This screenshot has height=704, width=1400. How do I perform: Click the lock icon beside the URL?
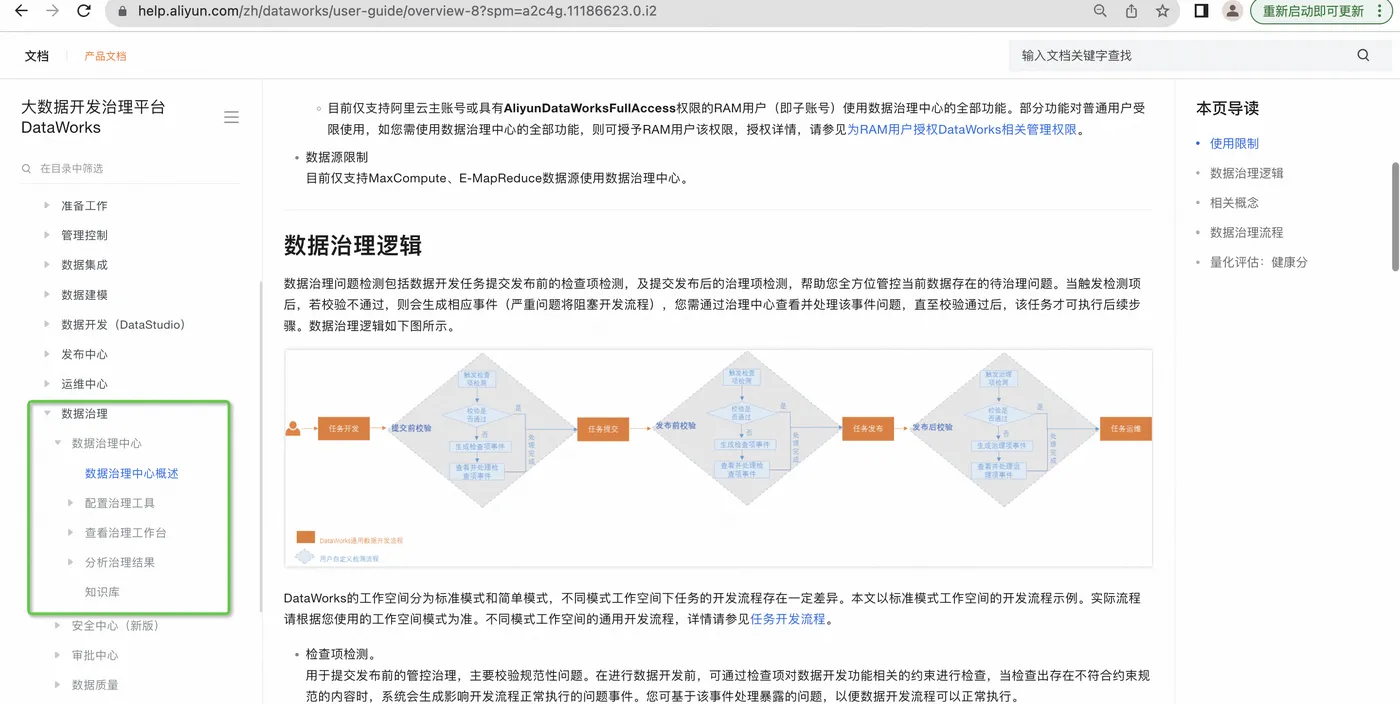coord(123,12)
